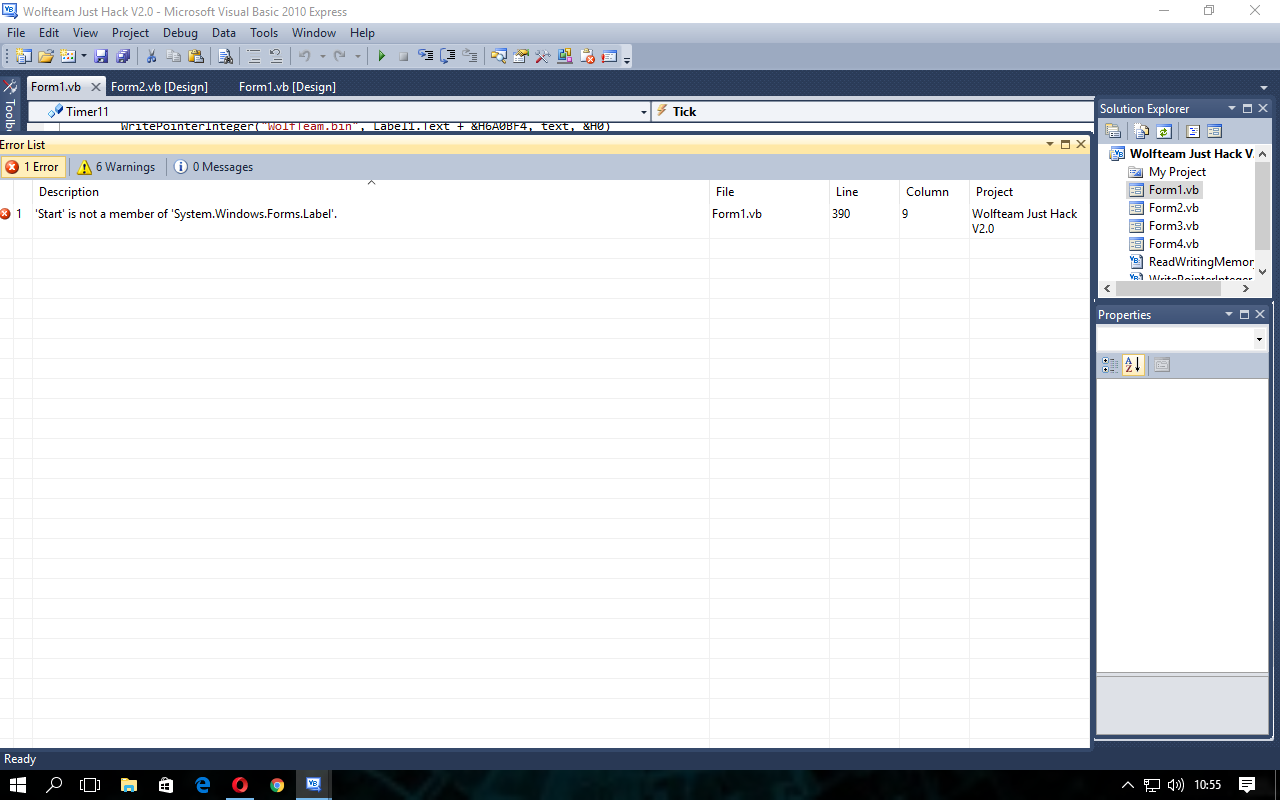Sort the Error List by Line column
The width and height of the screenshot is (1280, 800).
tap(864, 192)
